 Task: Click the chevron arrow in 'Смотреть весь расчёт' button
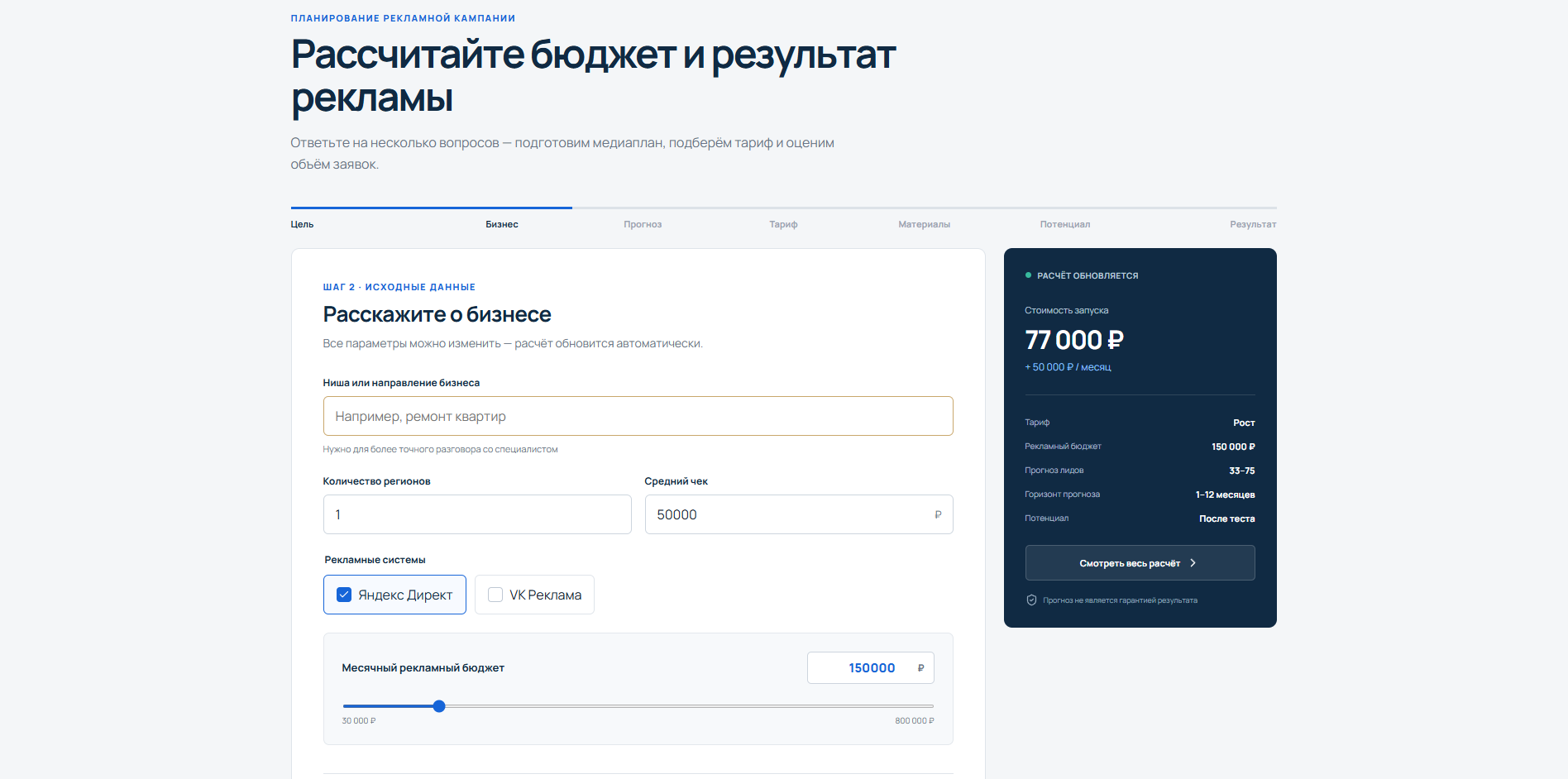[x=1193, y=563]
